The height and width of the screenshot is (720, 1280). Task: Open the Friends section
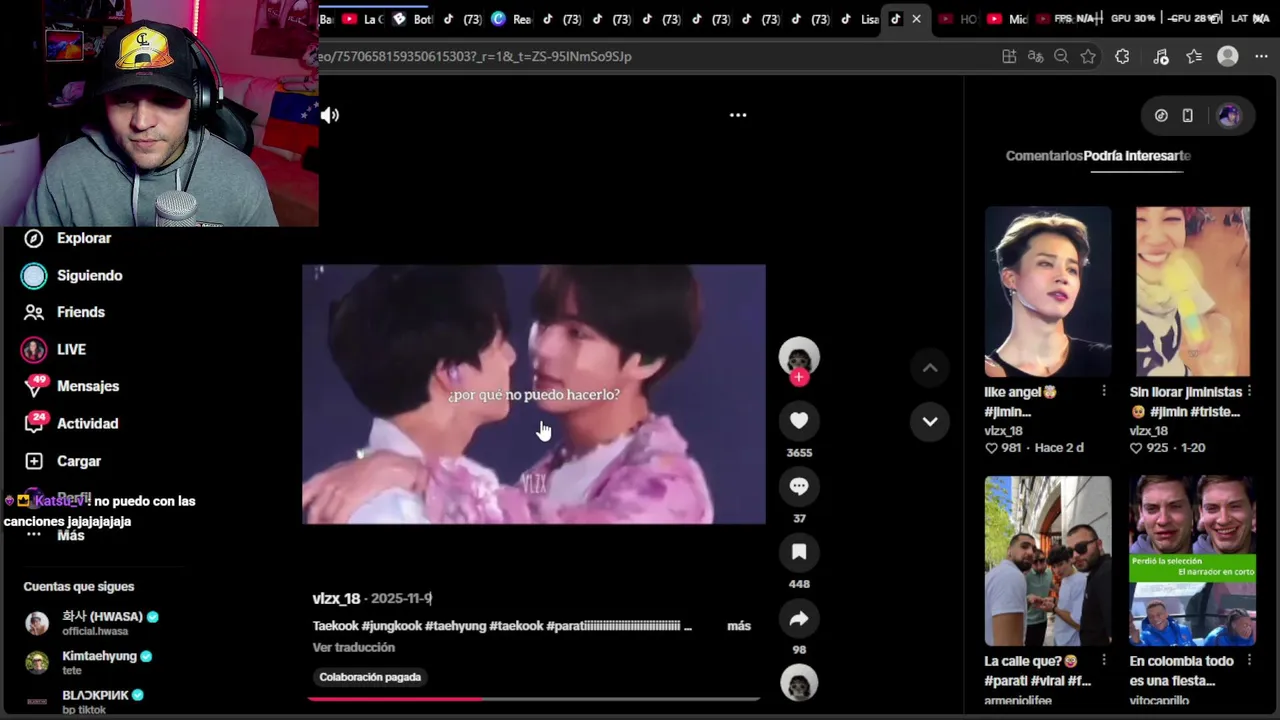coord(65,312)
